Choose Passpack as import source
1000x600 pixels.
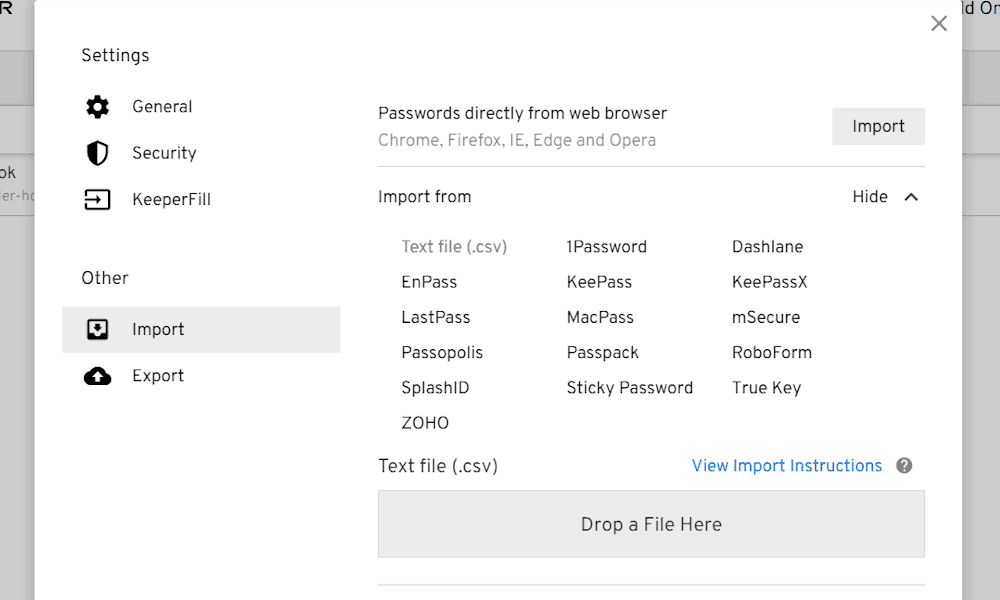[x=603, y=353]
